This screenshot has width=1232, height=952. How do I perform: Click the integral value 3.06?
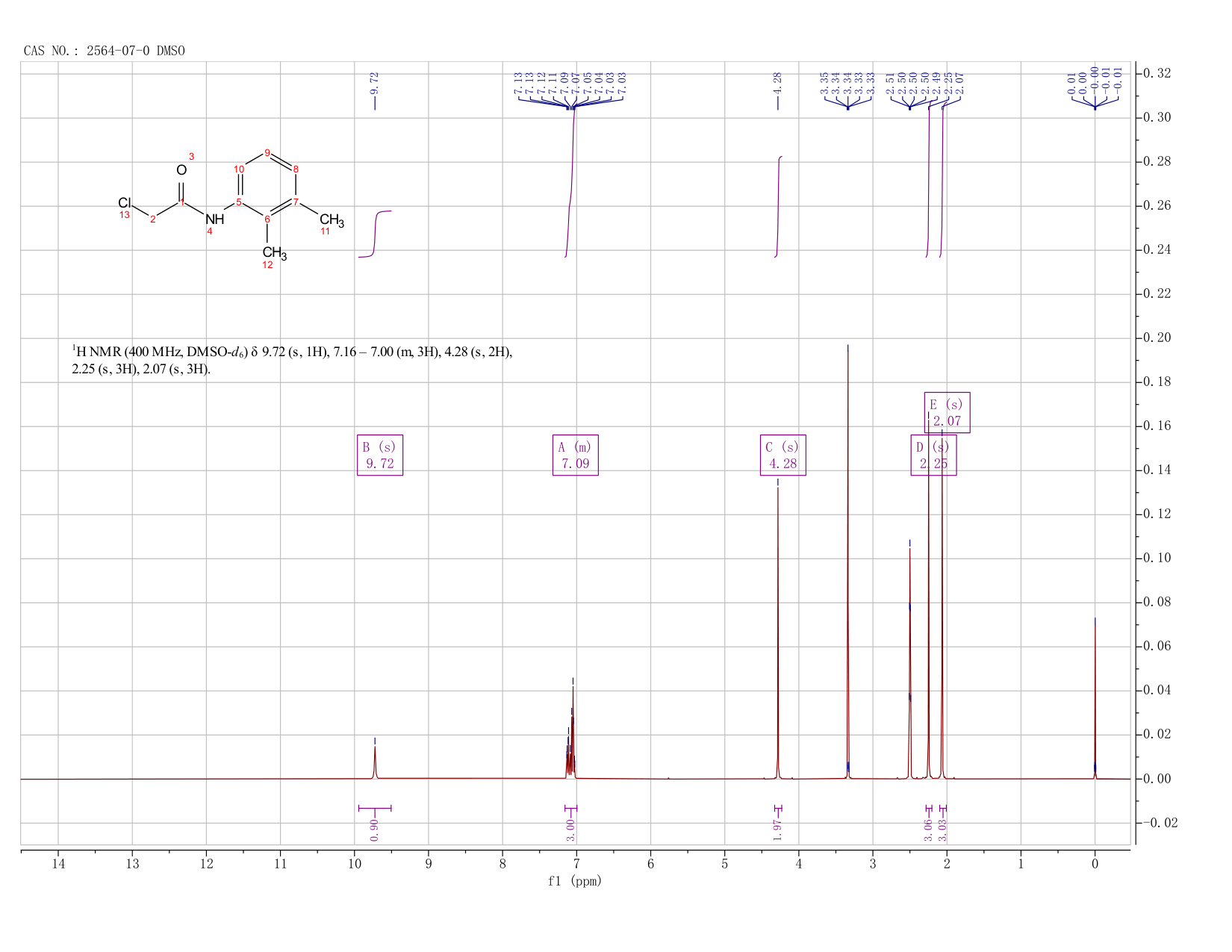(929, 830)
